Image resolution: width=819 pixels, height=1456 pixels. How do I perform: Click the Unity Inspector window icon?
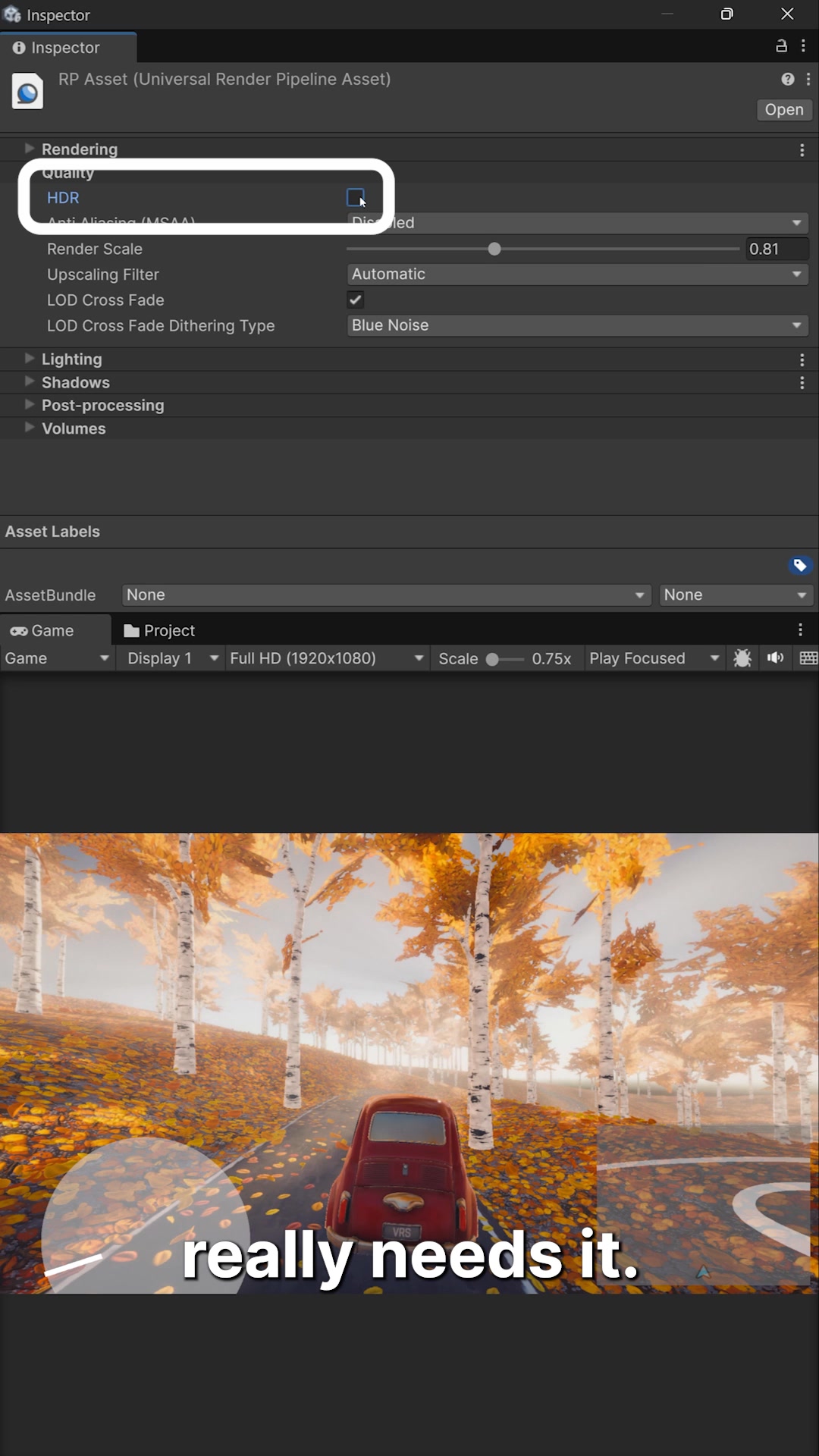(x=12, y=14)
